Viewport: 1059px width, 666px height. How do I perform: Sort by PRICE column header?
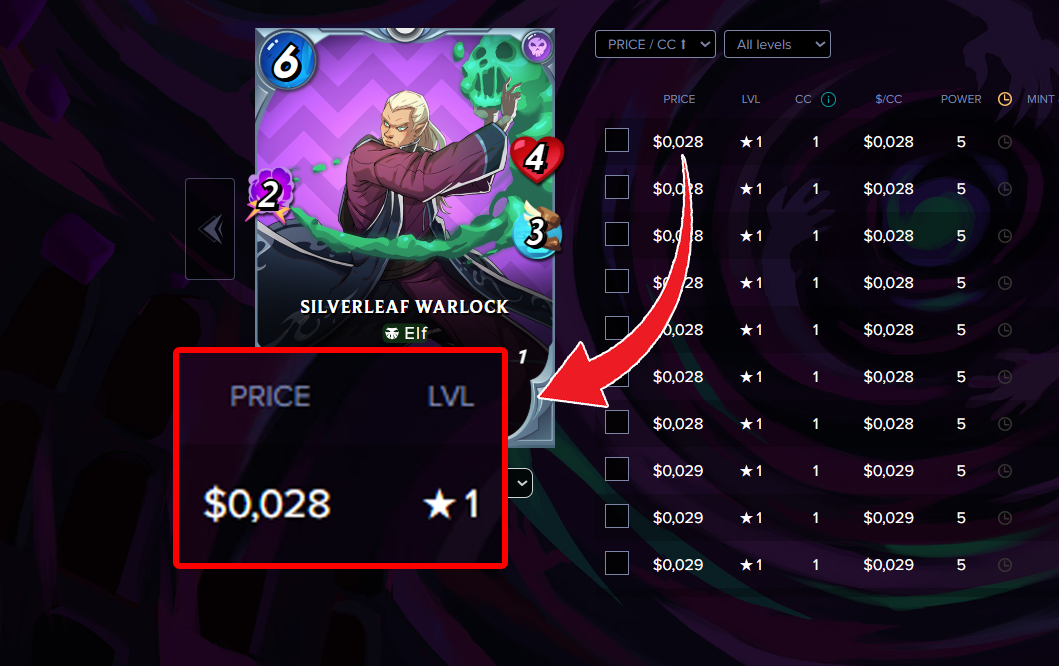point(679,99)
